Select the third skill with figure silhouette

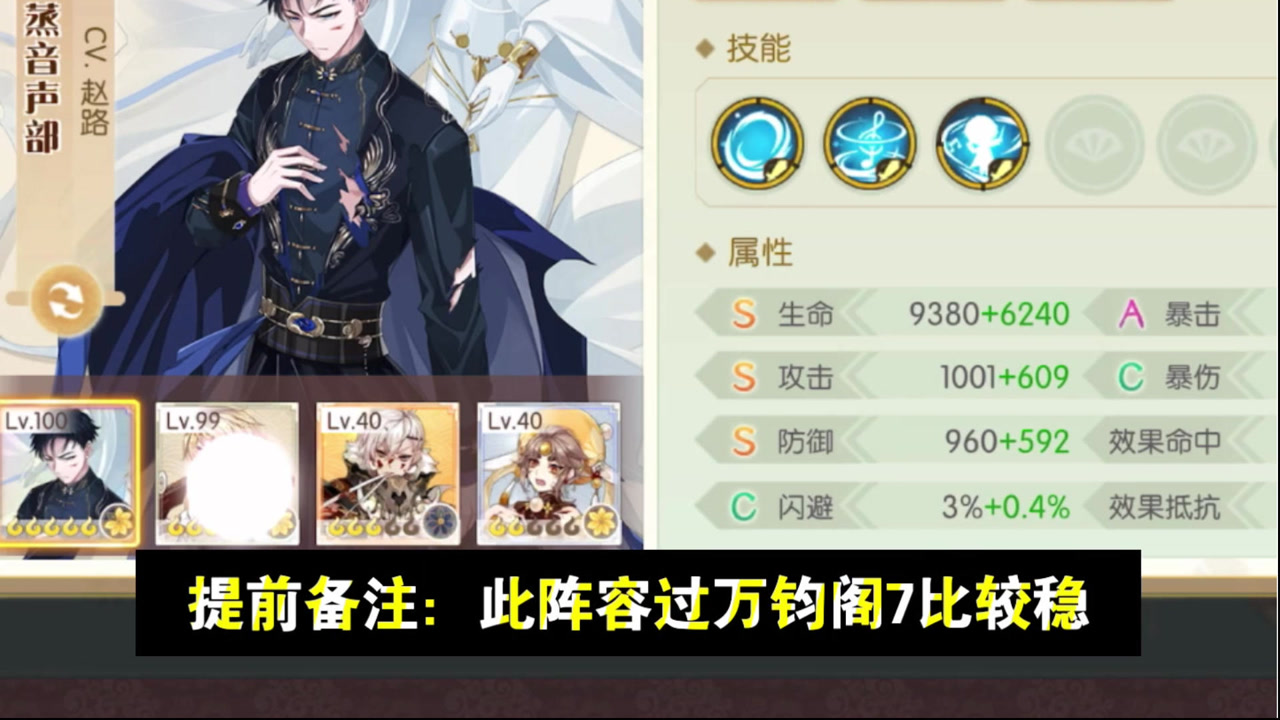[982, 143]
